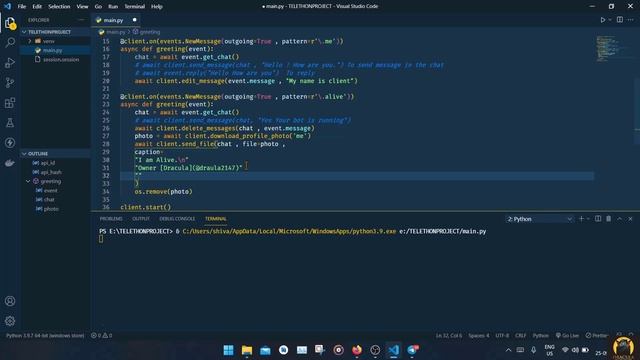The image size is (640, 360).
Task: Open the File menu
Action: (x=22, y=7)
